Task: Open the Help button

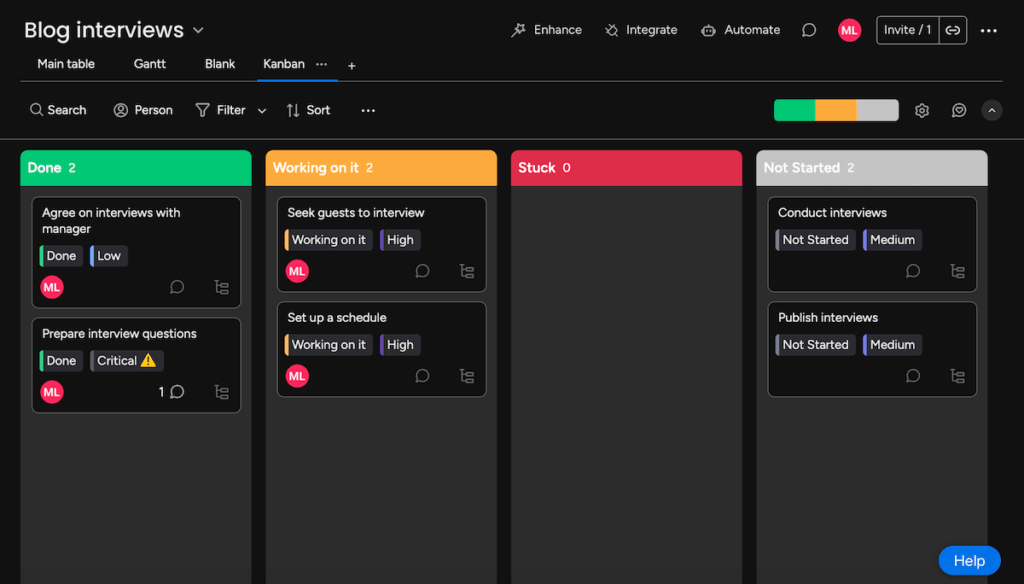Action: point(968,560)
